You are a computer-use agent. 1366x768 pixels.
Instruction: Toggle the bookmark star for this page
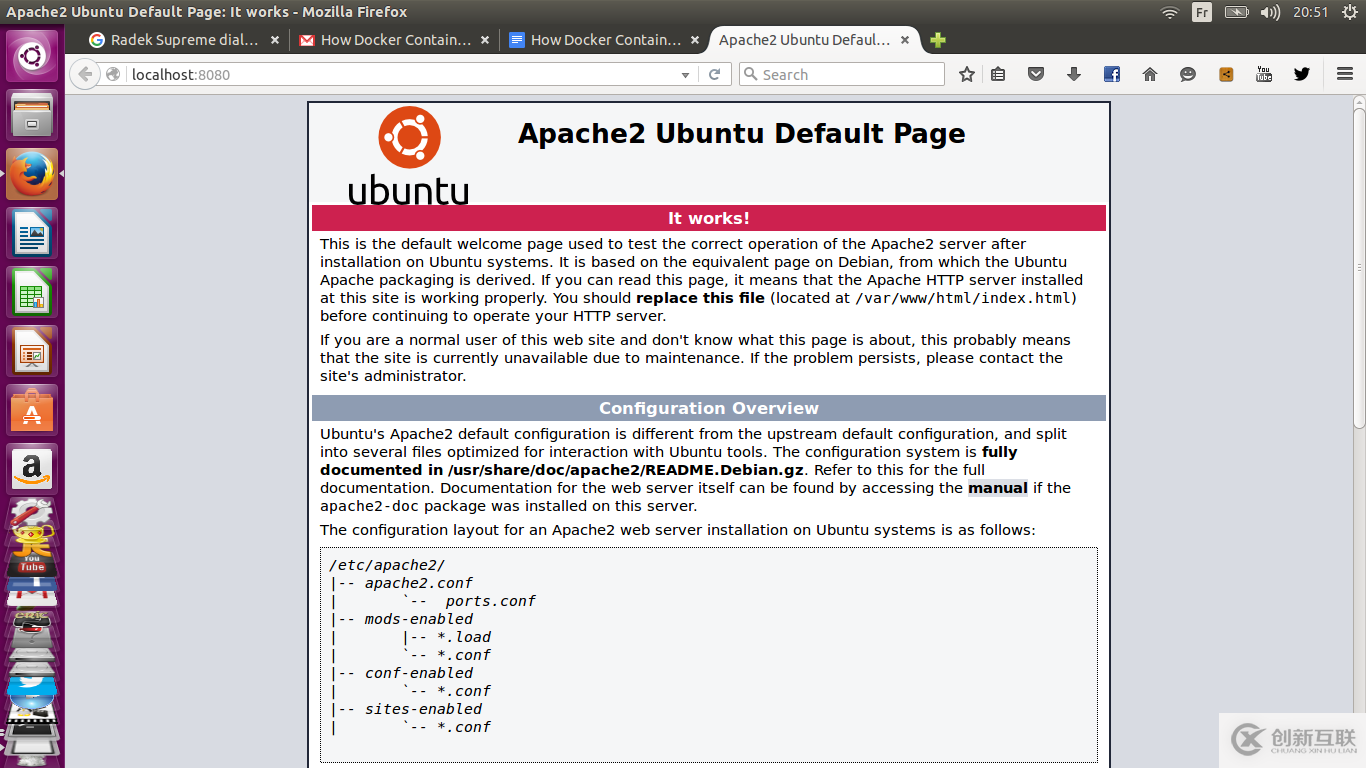pos(966,74)
